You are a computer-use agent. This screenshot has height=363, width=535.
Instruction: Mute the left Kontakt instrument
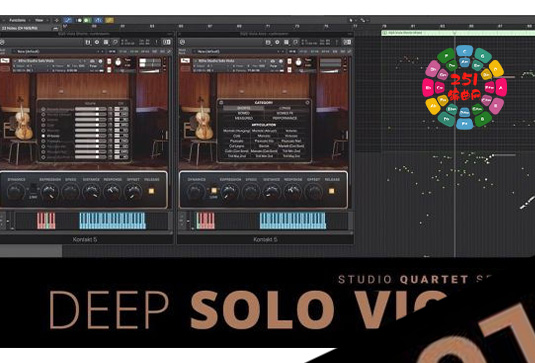(109, 70)
